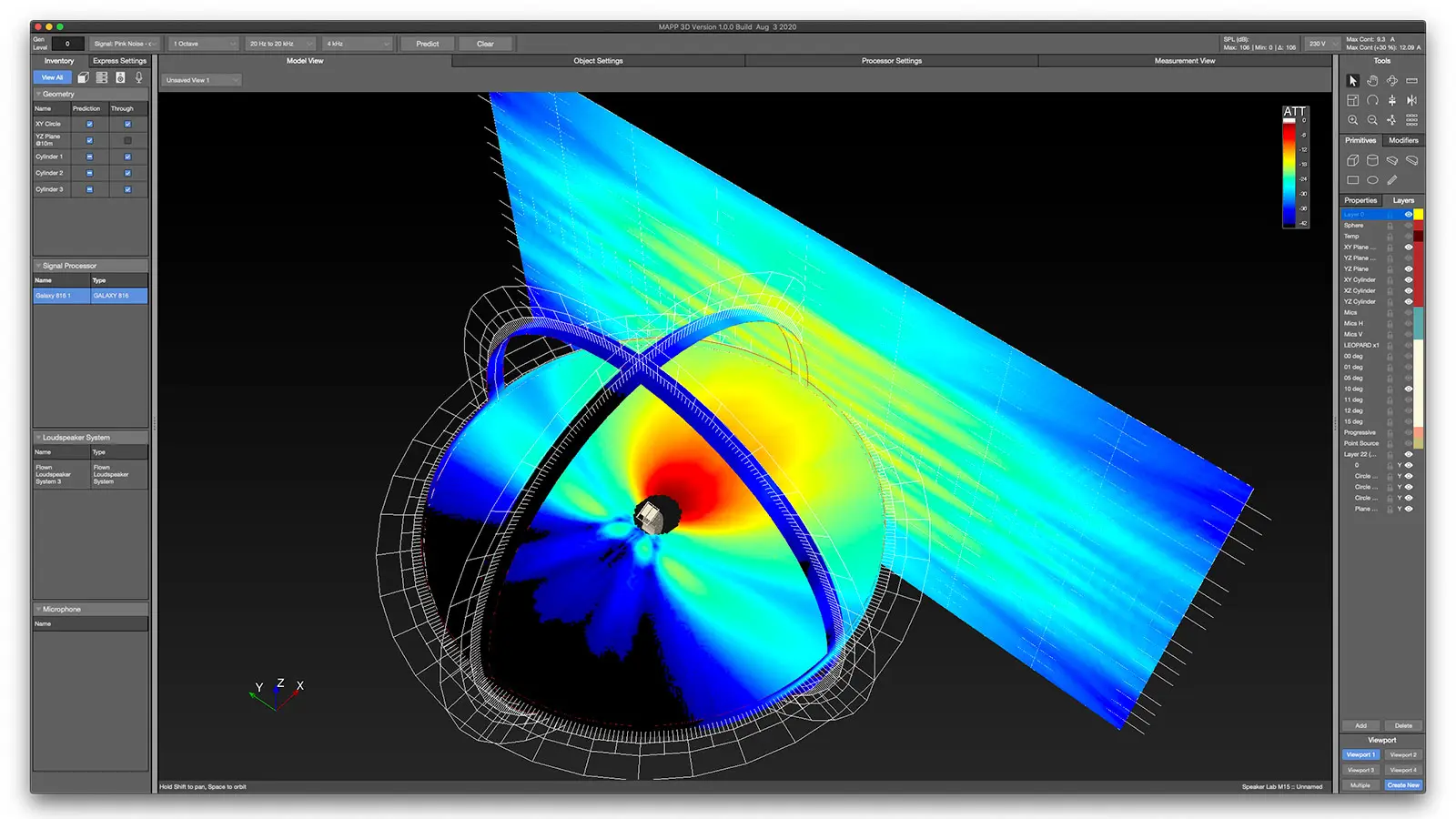
Task: Select the loudspeaker inventory filter icon
Action: tap(120, 77)
